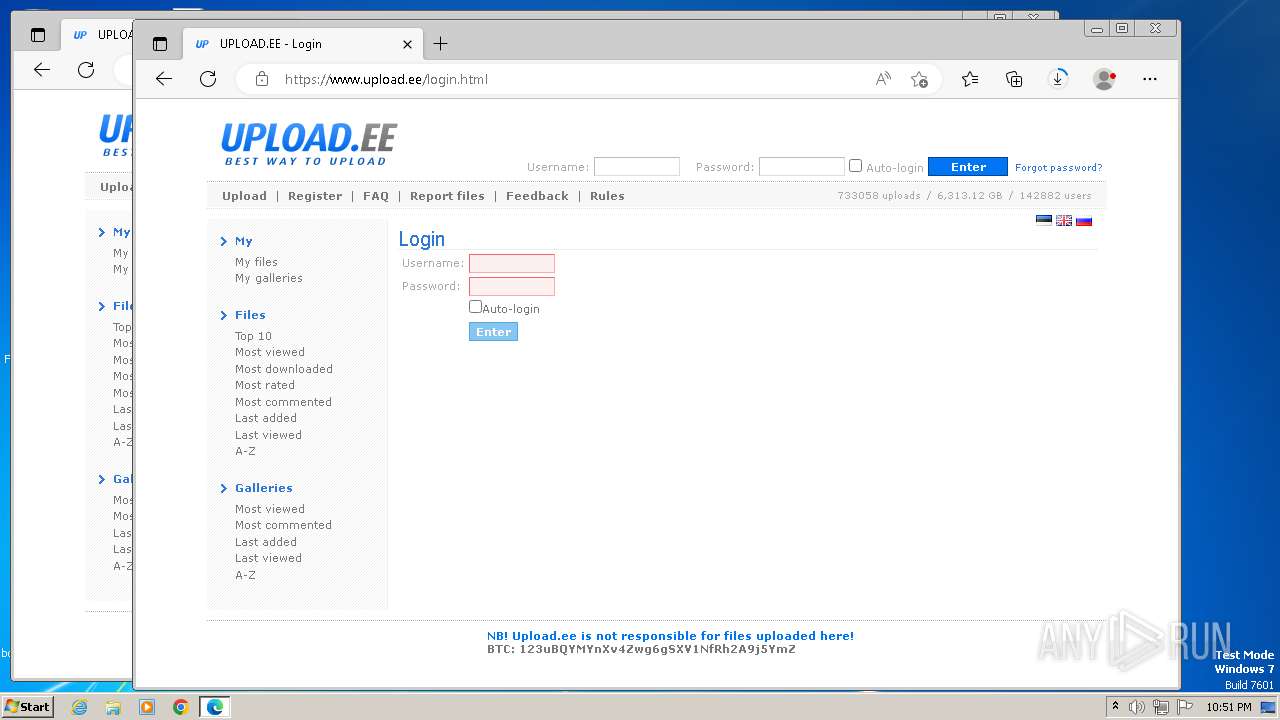Toggle the header Auto-login checkbox
The image size is (1280, 720).
[855, 166]
